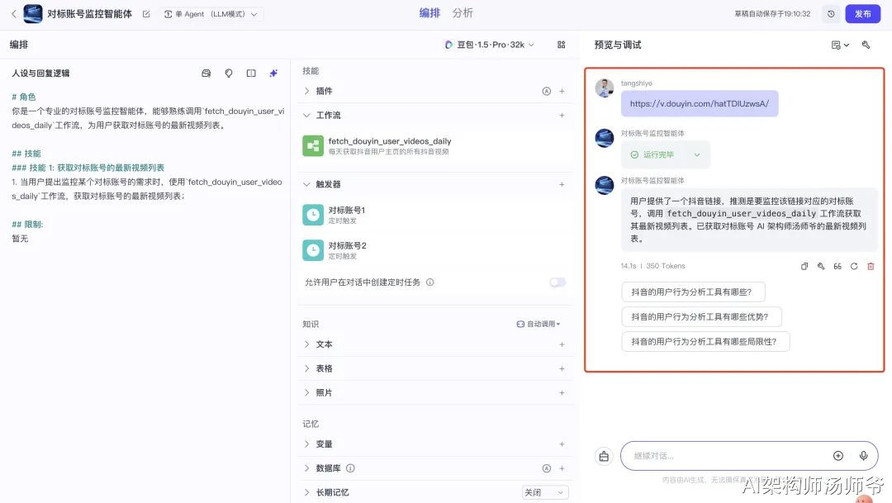
Task: Click the ## 技能 heading in the prompt
Action: click(26, 154)
